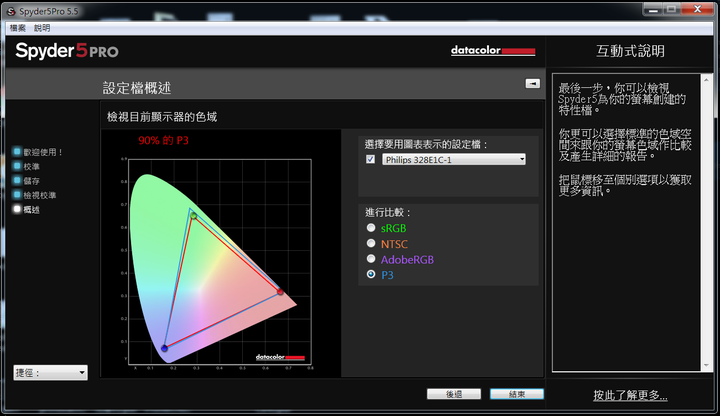
Task: Click the green primary point on gamut chart
Action: [x=193, y=215]
